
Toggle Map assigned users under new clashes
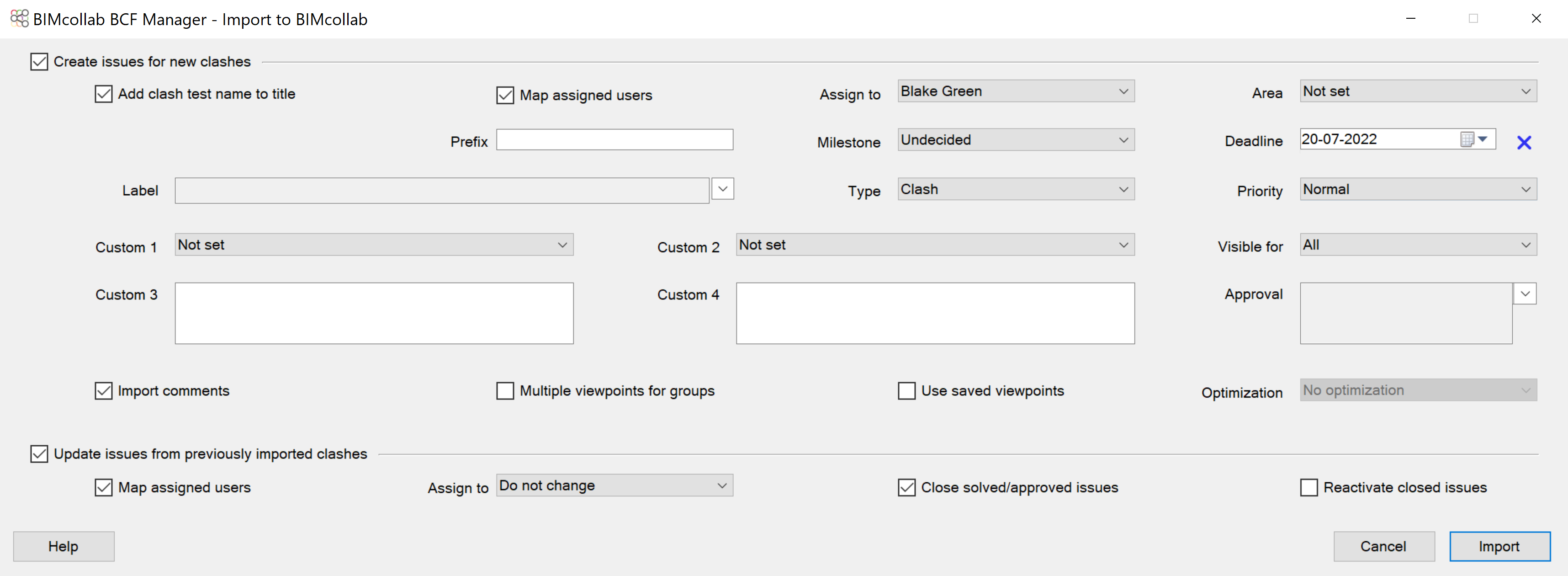click(505, 95)
